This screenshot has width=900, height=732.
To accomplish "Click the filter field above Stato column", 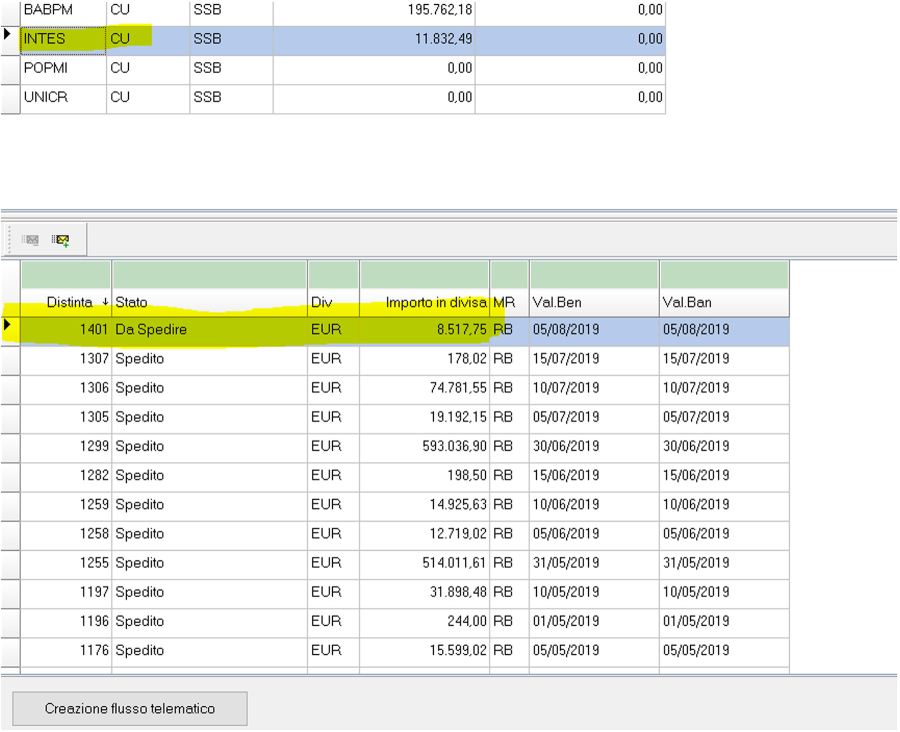I will (209, 274).
